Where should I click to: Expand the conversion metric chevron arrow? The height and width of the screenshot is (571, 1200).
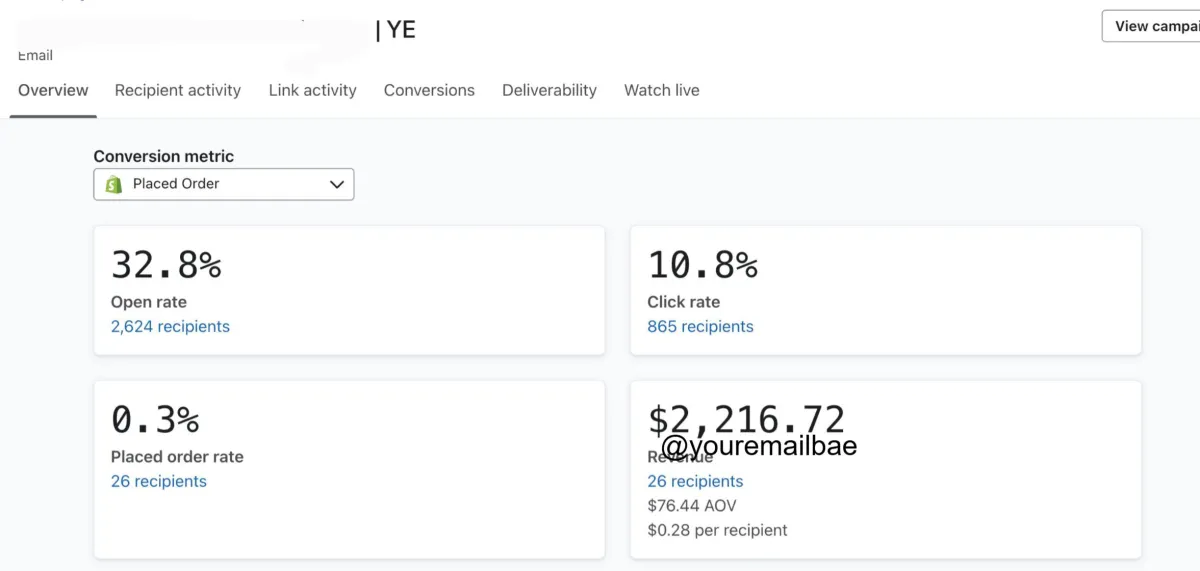point(337,184)
